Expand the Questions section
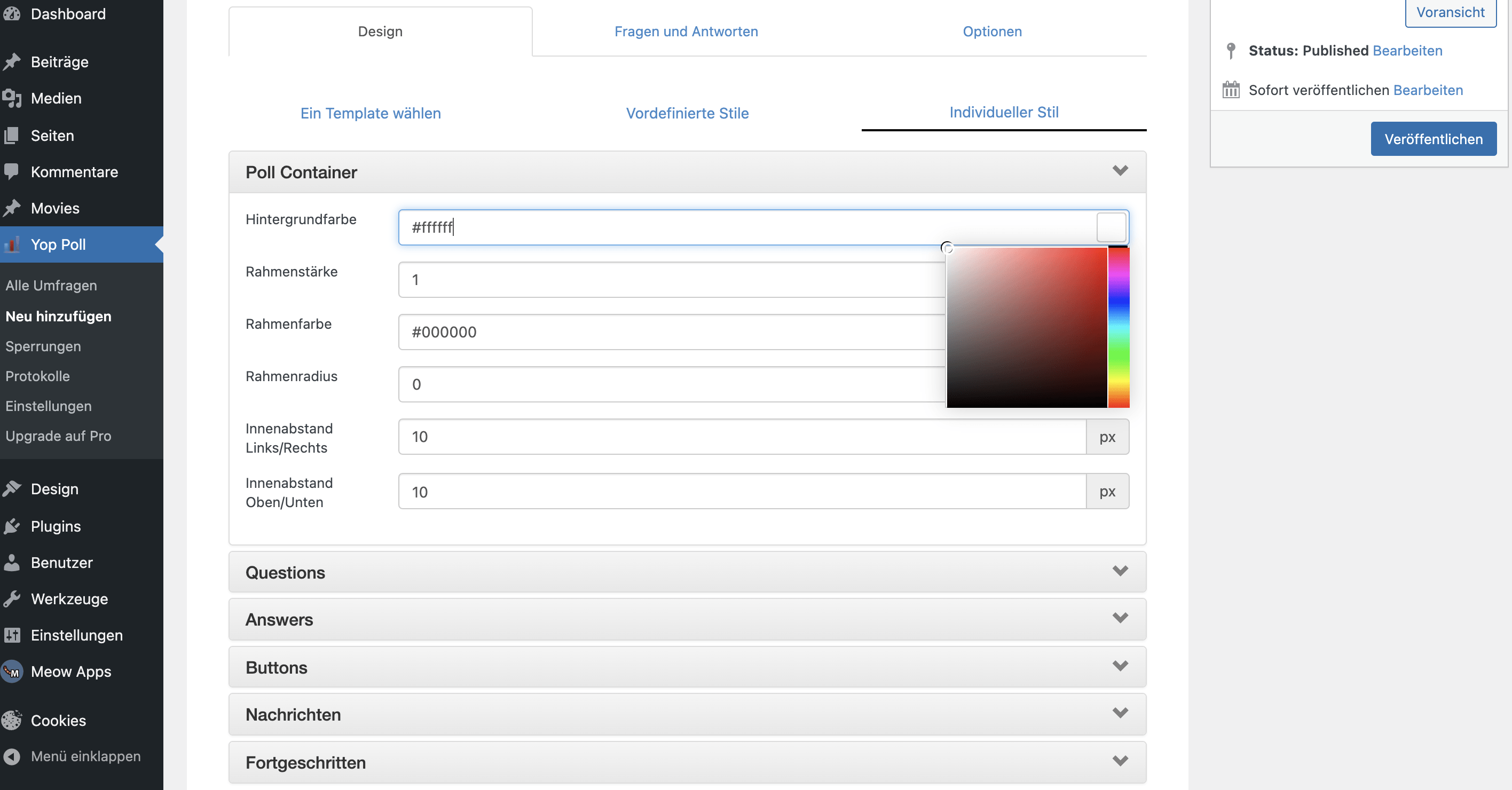 (x=1120, y=571)
